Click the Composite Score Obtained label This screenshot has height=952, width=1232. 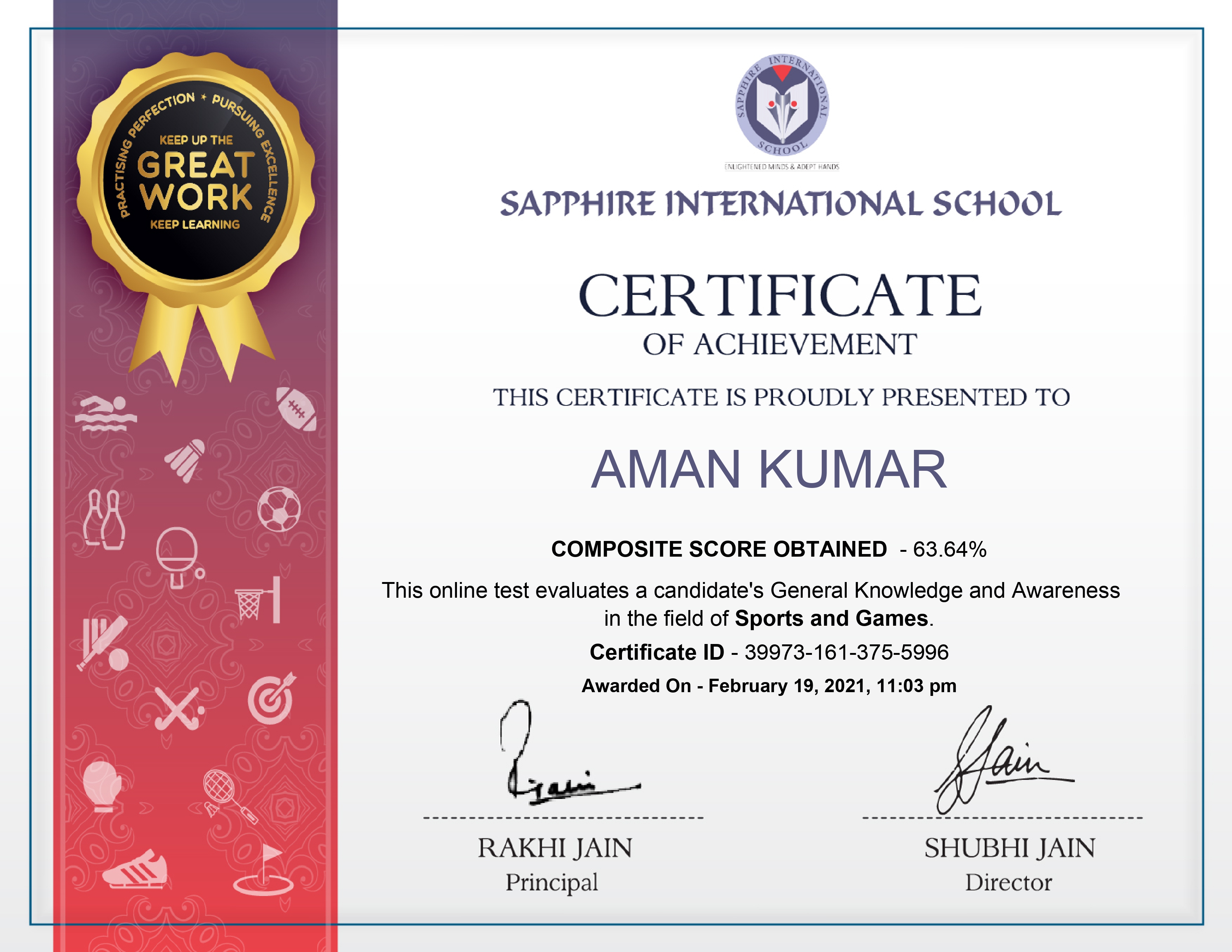click(719, 549)
